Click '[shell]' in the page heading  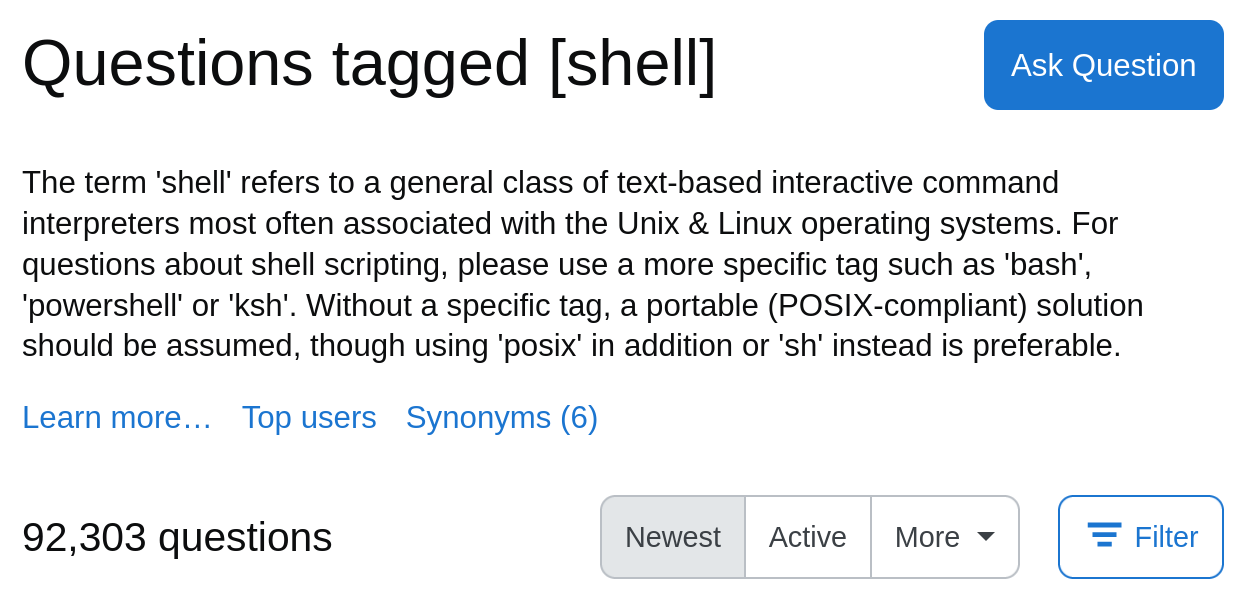point(632,63)
